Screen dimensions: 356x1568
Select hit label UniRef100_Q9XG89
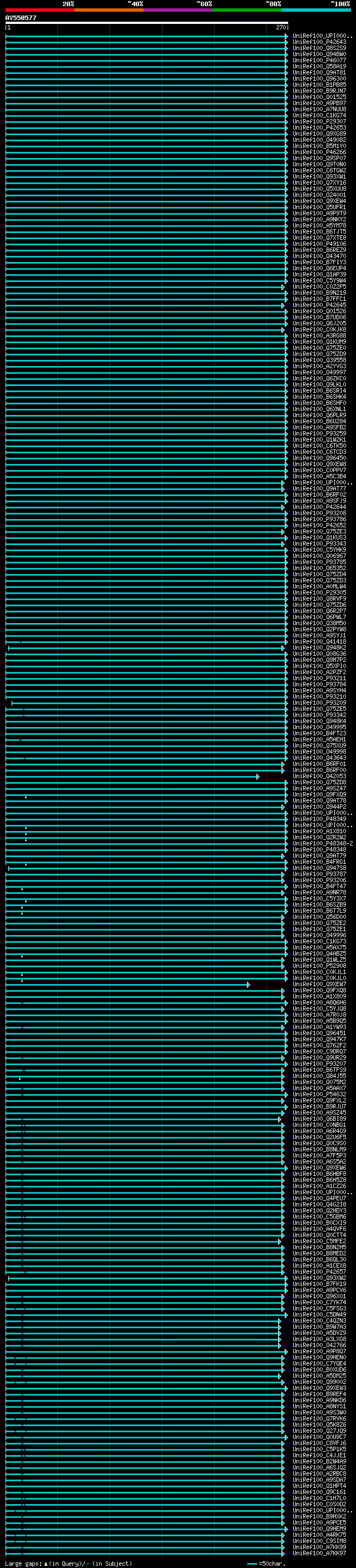coord(319,133)
